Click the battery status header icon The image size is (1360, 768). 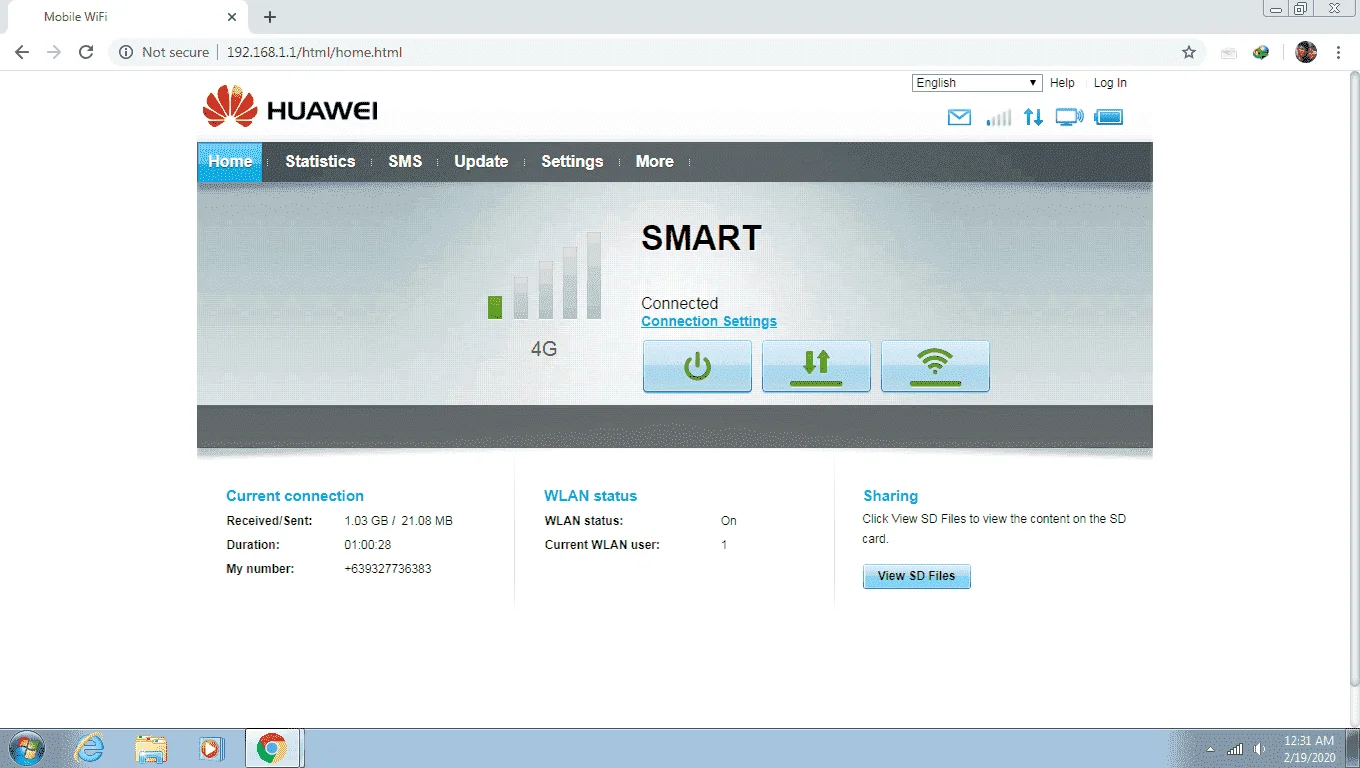[1109, 117]
